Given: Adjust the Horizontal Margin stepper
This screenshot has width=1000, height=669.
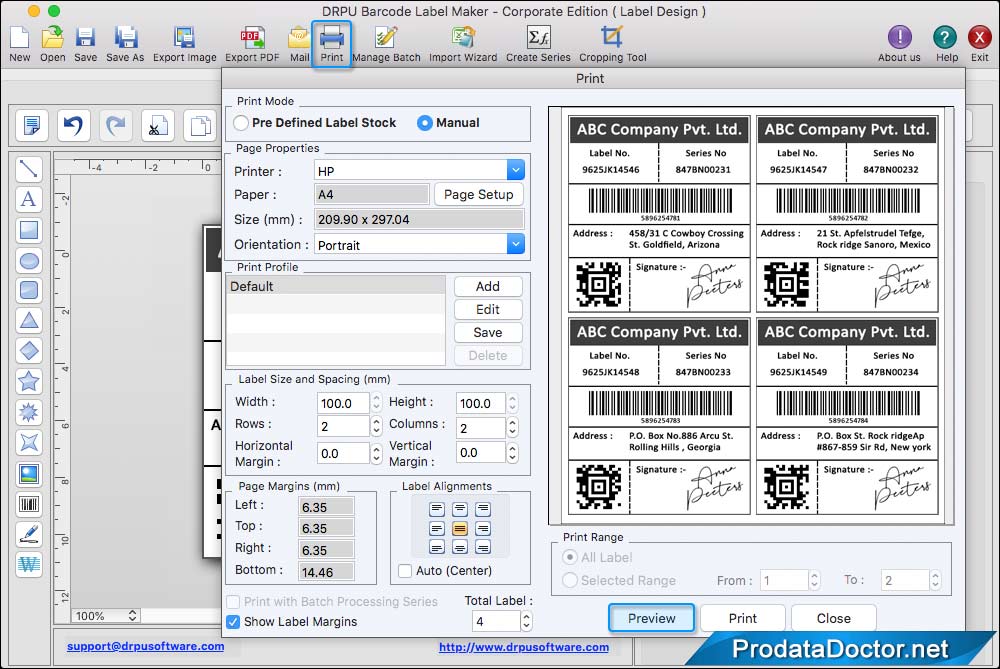Looking at the screenshot, I should (376, 453).
